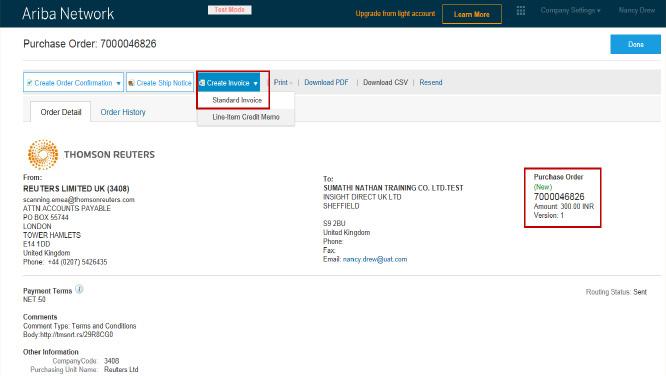Click the Create Ship Notice button
This screenshot has width=666, height=376.
pyautogui.click(x=160, y=82)
